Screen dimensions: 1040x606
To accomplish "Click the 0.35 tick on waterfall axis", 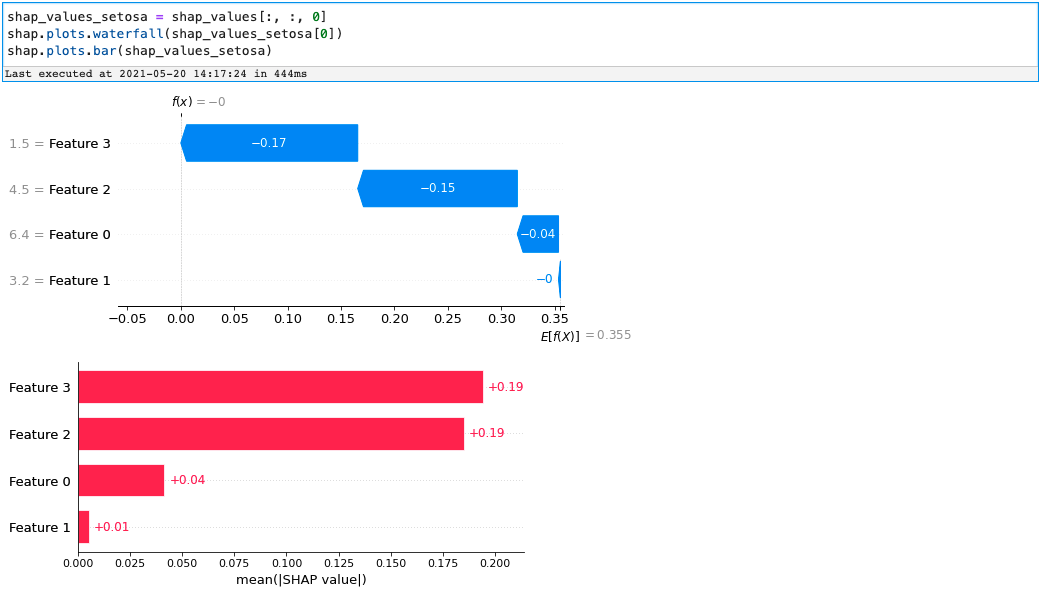I will pyautogui.click(x=555, y=315).
